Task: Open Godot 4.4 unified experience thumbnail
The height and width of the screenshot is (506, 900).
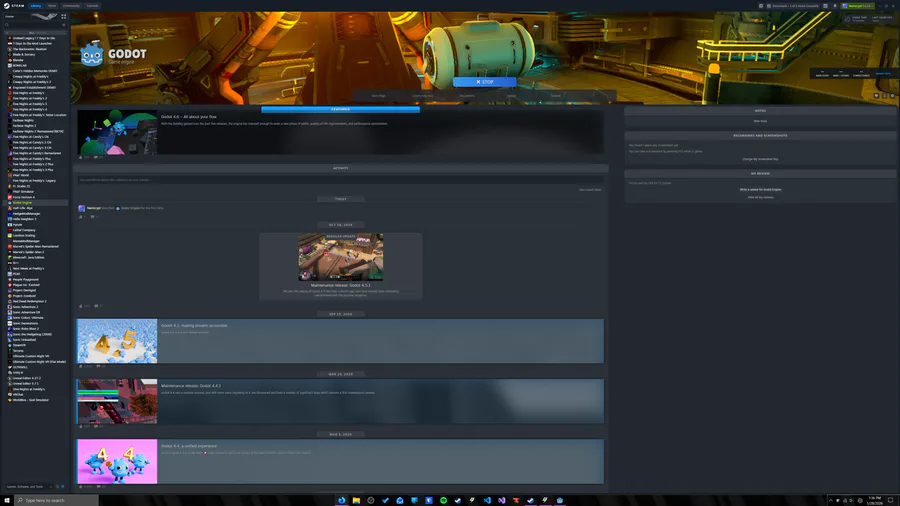Action: point(117,461)
